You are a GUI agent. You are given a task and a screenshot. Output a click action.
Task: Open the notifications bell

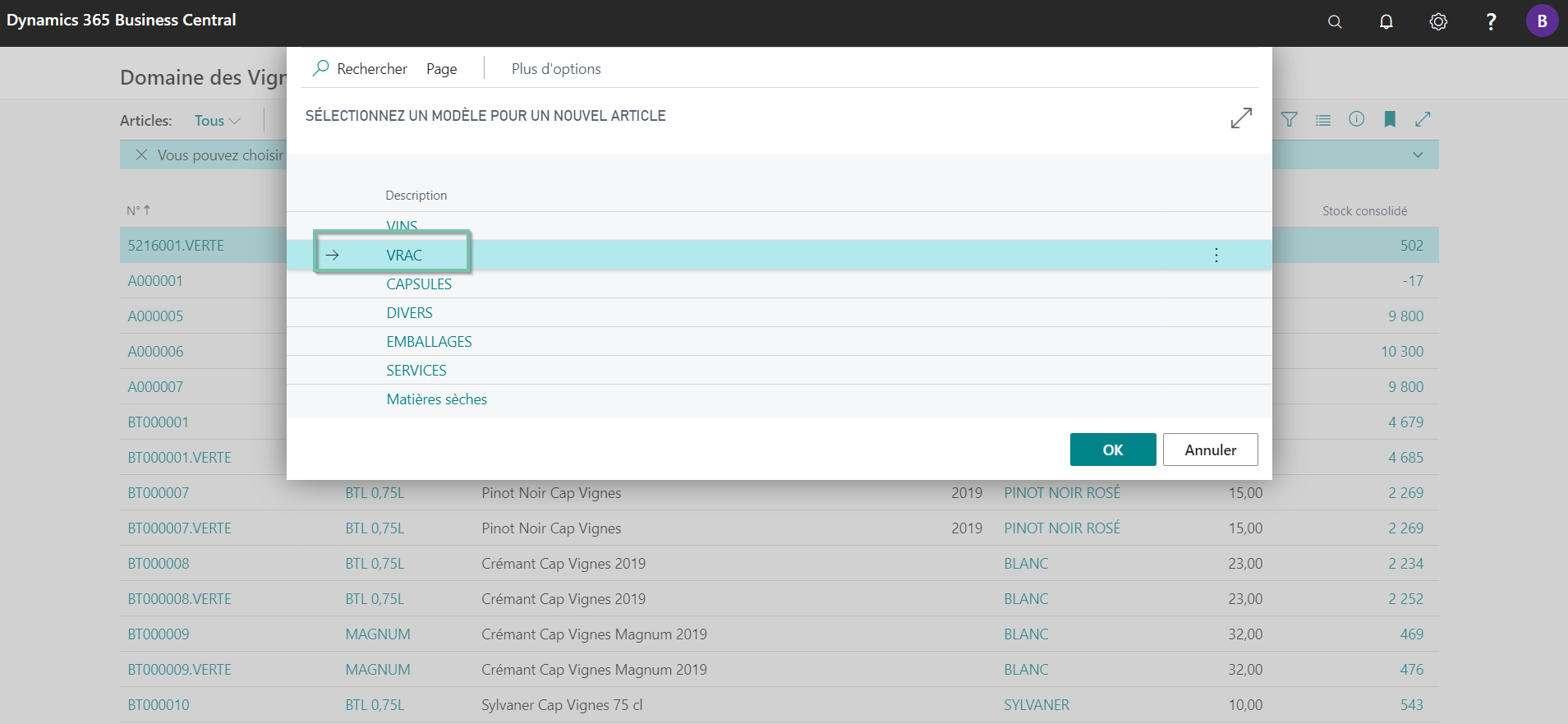pyautogui.click(x=1386, y=22)
